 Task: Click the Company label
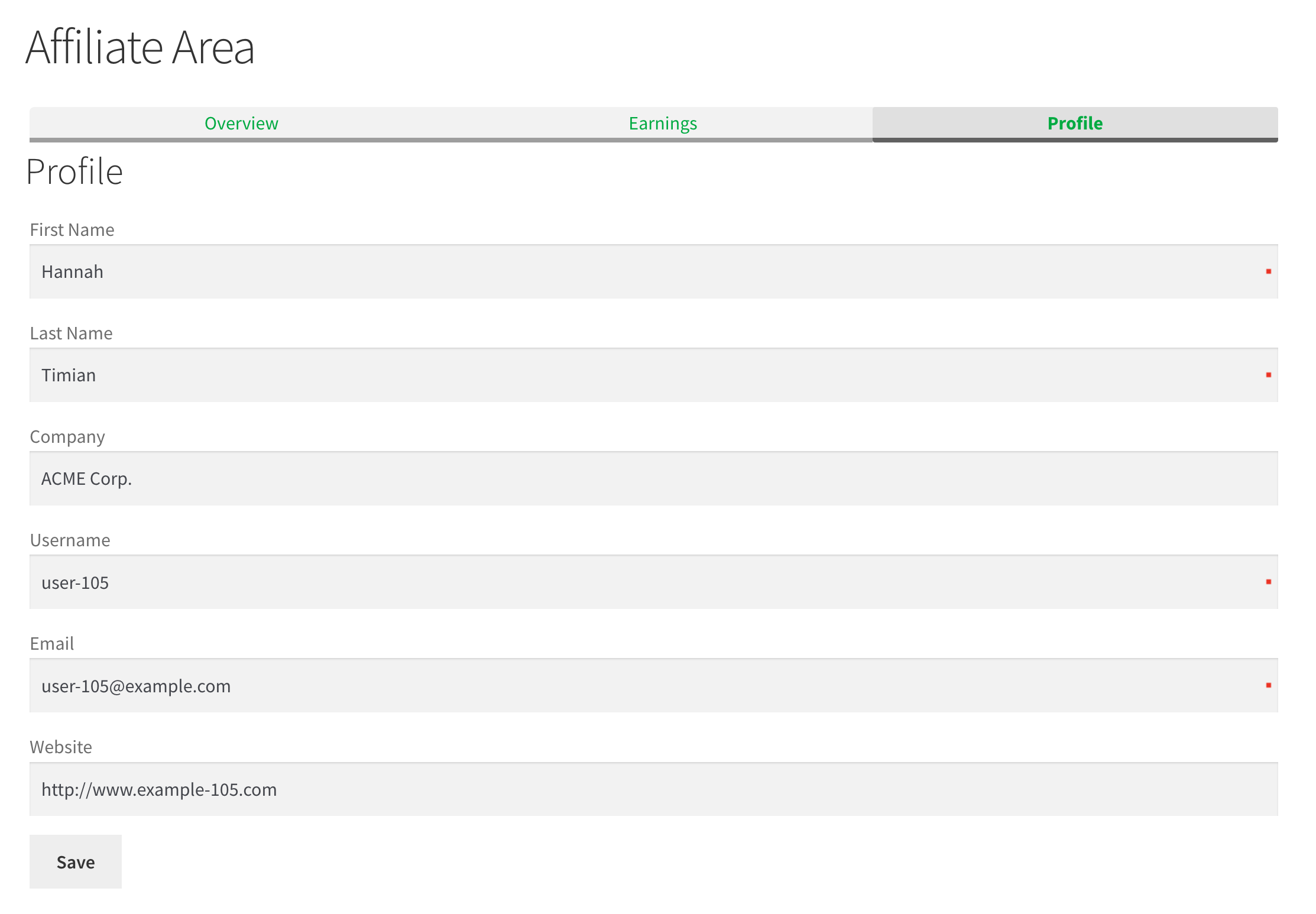point(67,437)
